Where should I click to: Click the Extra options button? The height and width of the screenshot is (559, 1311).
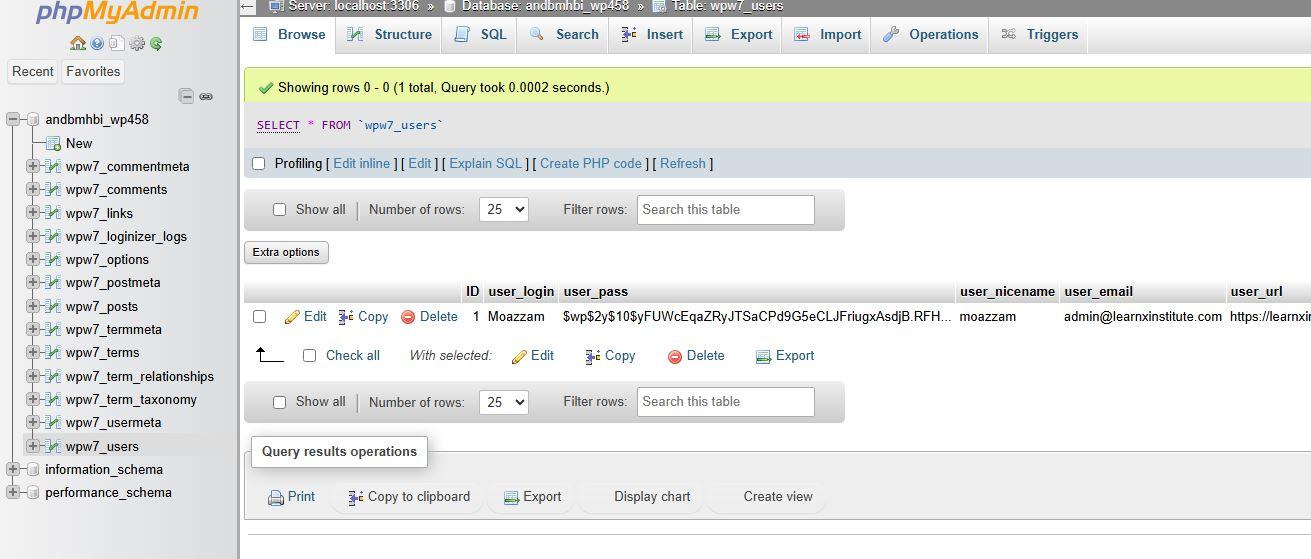(x=286, y=252)
